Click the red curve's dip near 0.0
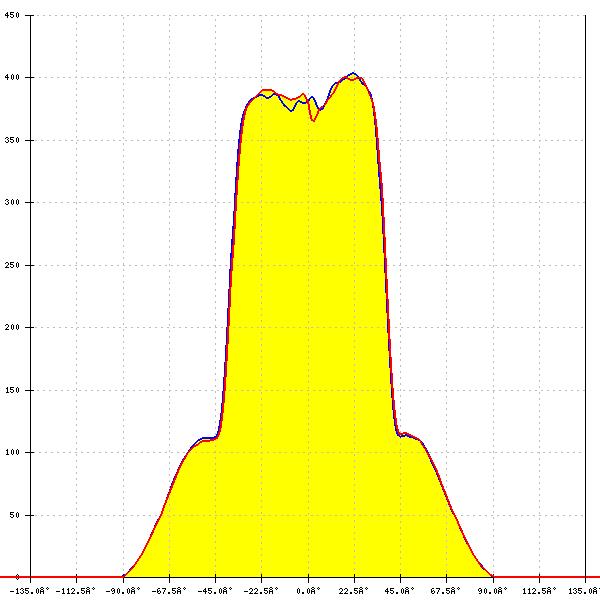This screenshot has width=600, height=600. pyautogui.click(x=313, y=120)
